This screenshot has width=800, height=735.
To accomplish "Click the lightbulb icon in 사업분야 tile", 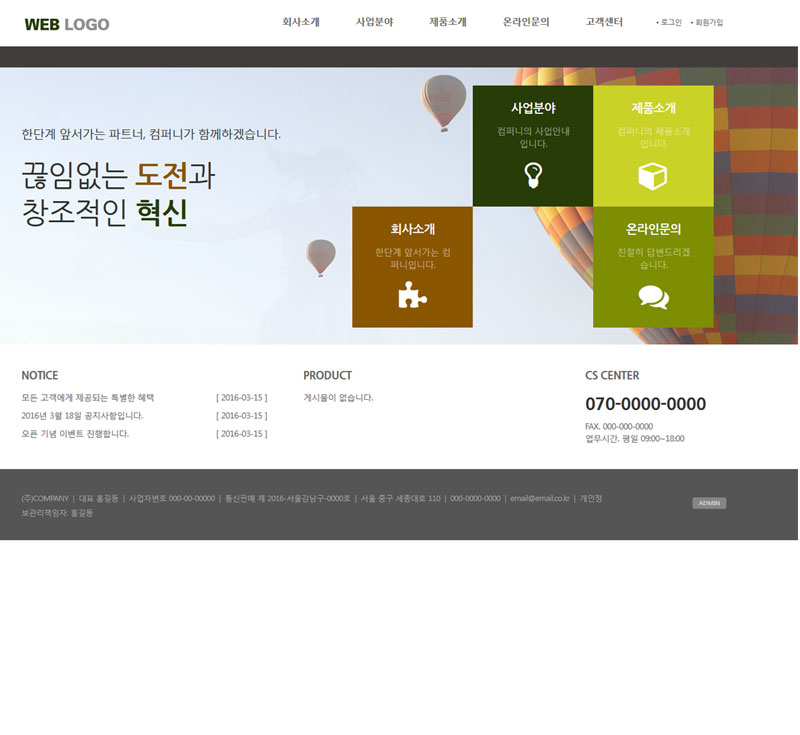I will [x=533, y=175].
